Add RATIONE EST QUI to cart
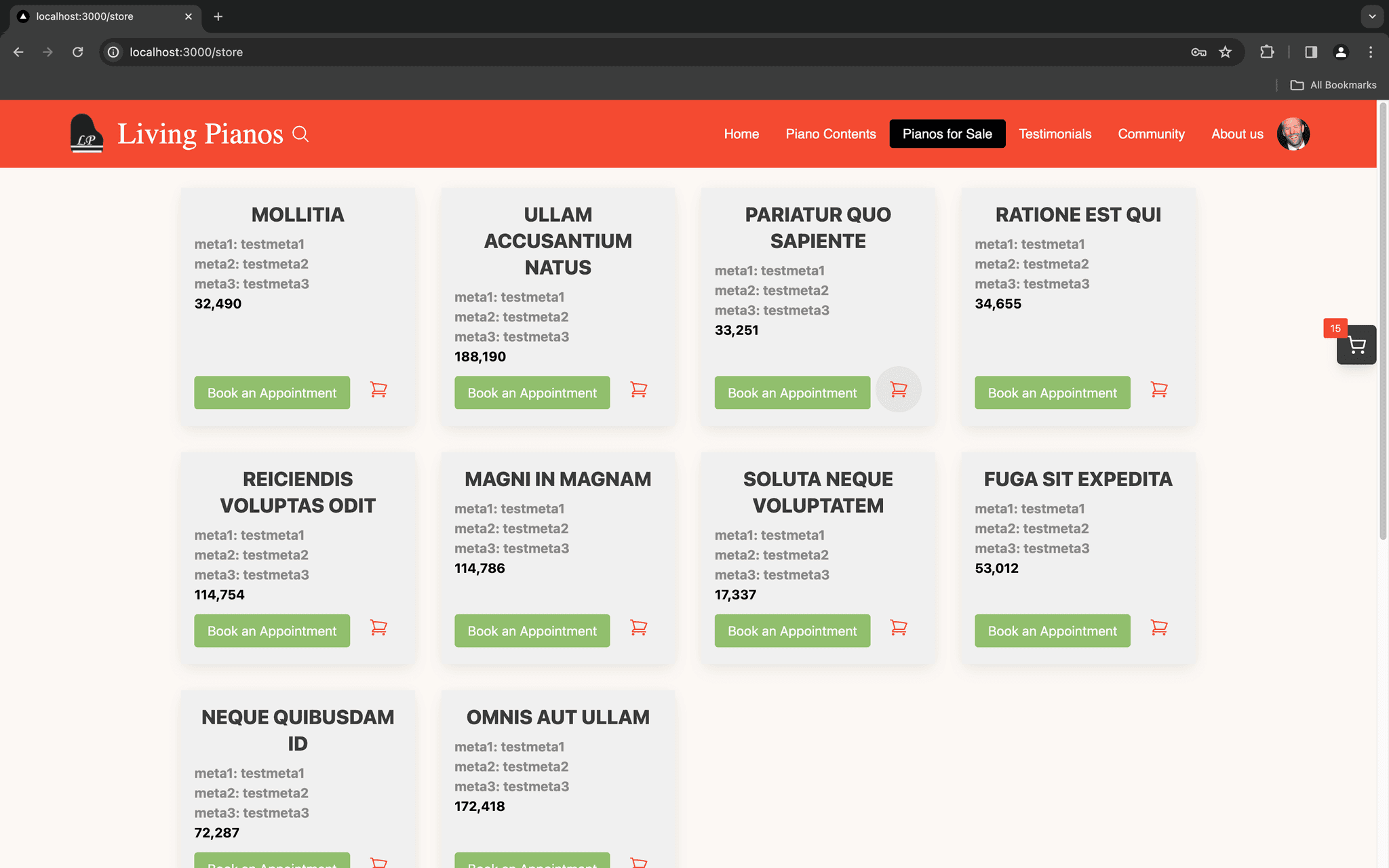The height and width of the screenshot is (868, 1389). pos(1159,390)
